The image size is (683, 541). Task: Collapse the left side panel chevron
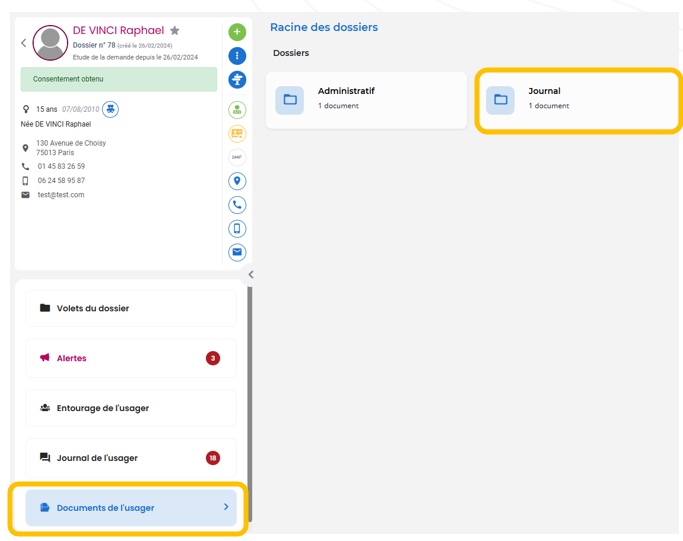251,275
